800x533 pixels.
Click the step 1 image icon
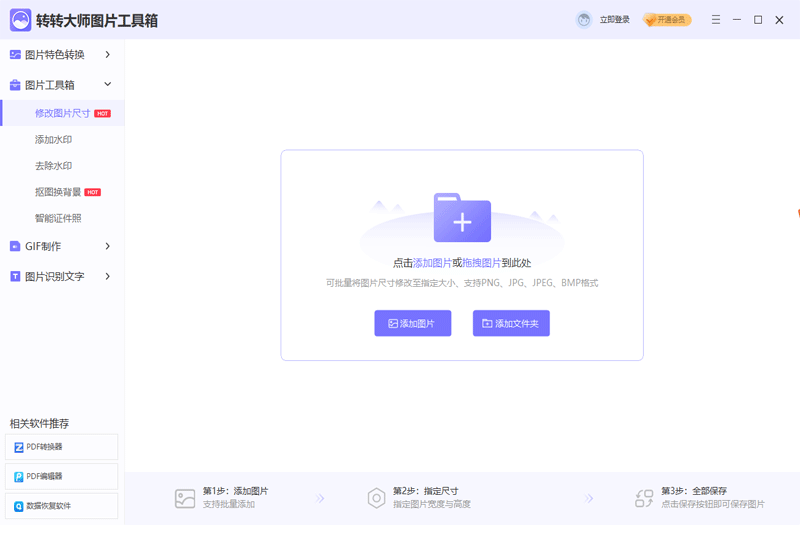coord(185,498)
